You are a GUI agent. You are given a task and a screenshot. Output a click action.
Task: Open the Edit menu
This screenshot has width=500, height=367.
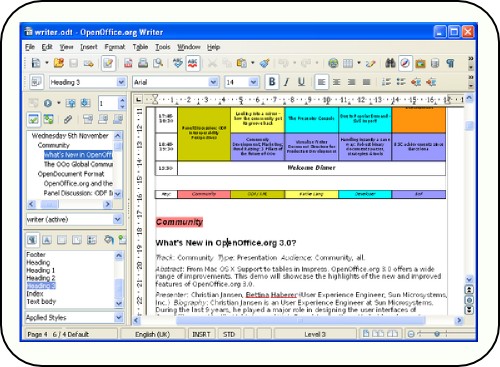[x=47, y=47]
